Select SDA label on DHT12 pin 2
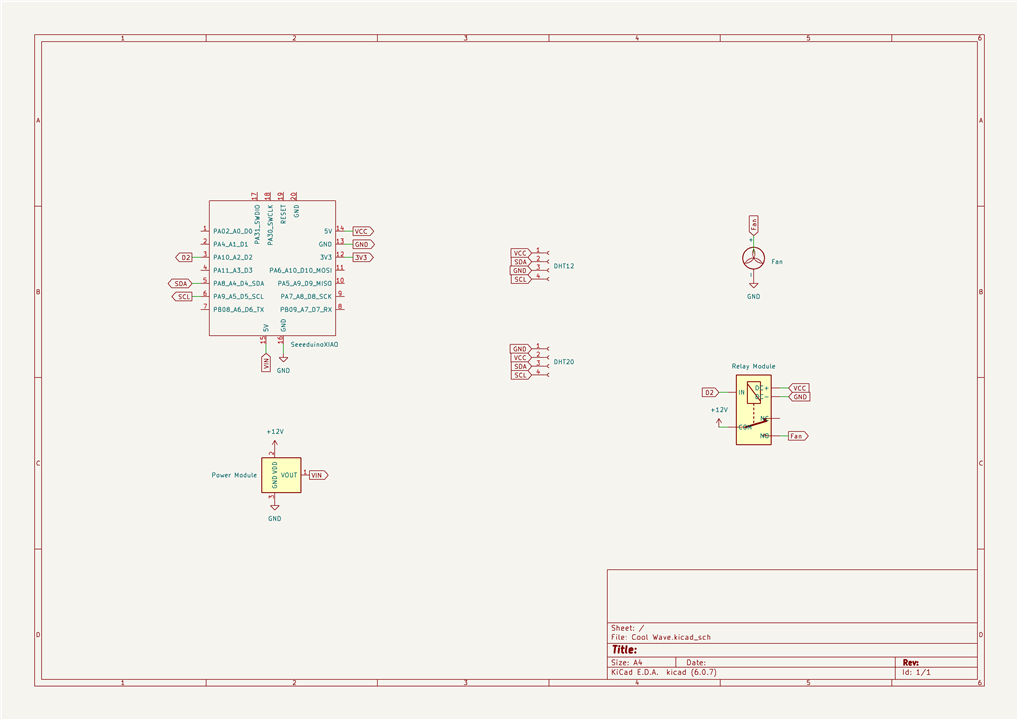This screenshot has width=1018, height=720. pos(521,262)
